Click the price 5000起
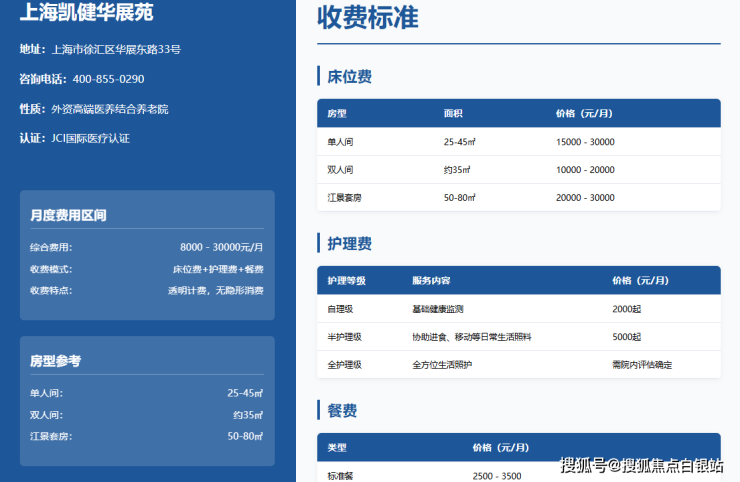 [627, 337]
